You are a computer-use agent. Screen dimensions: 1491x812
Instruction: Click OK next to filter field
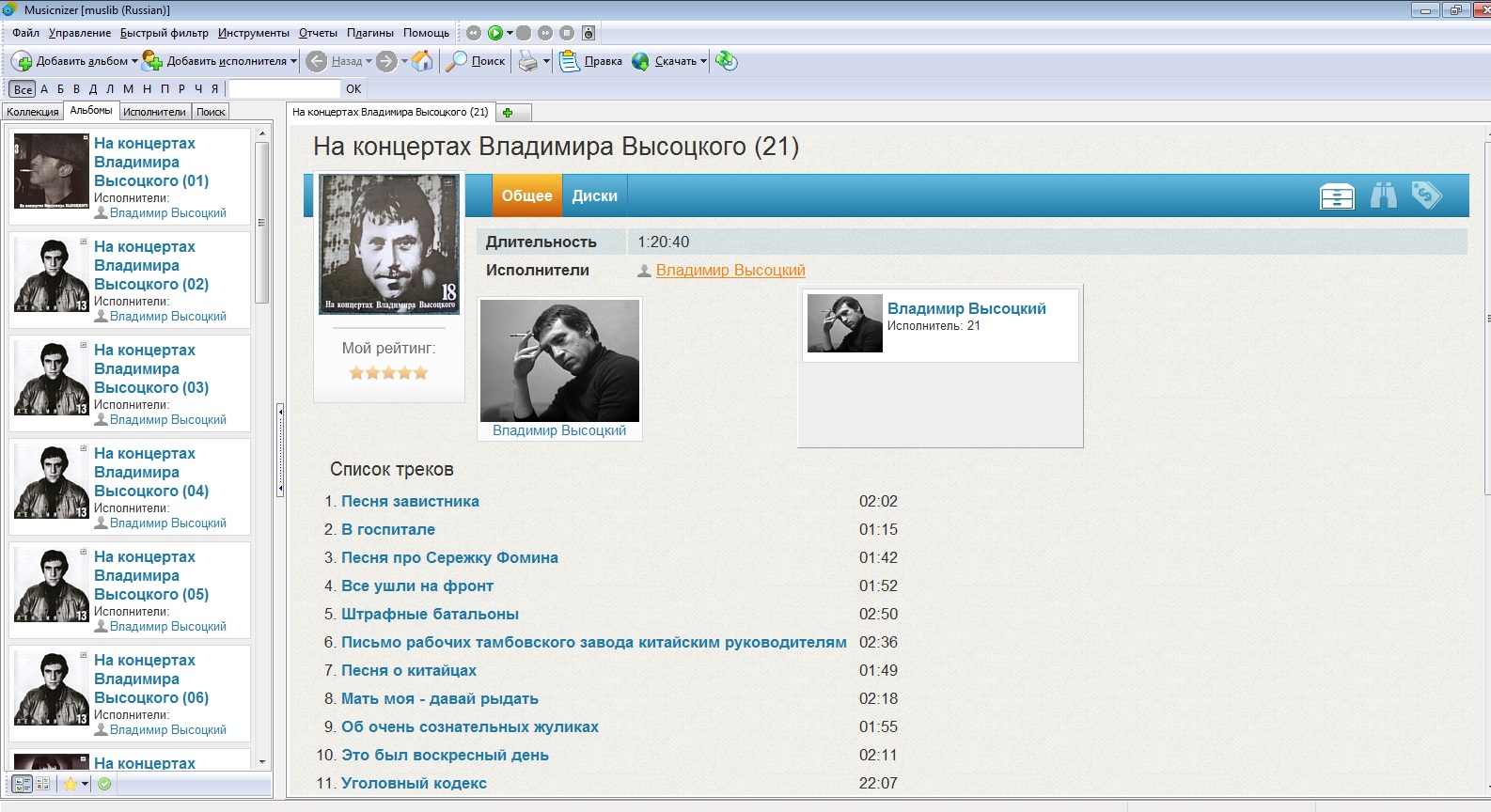tap(353, 89)
